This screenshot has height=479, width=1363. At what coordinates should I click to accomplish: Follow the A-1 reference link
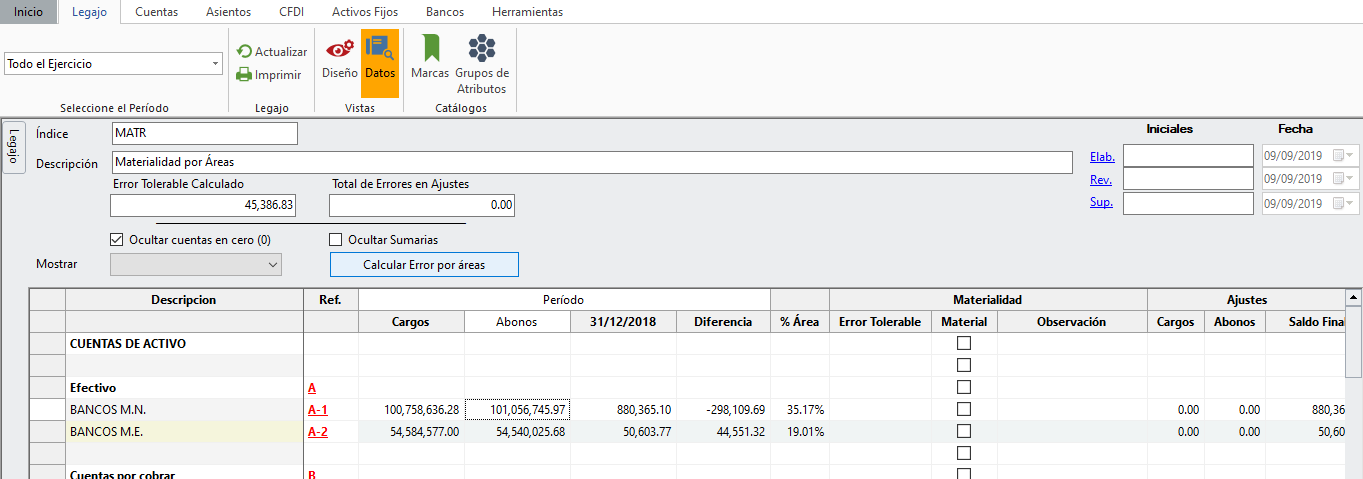(x=317, y=409)
